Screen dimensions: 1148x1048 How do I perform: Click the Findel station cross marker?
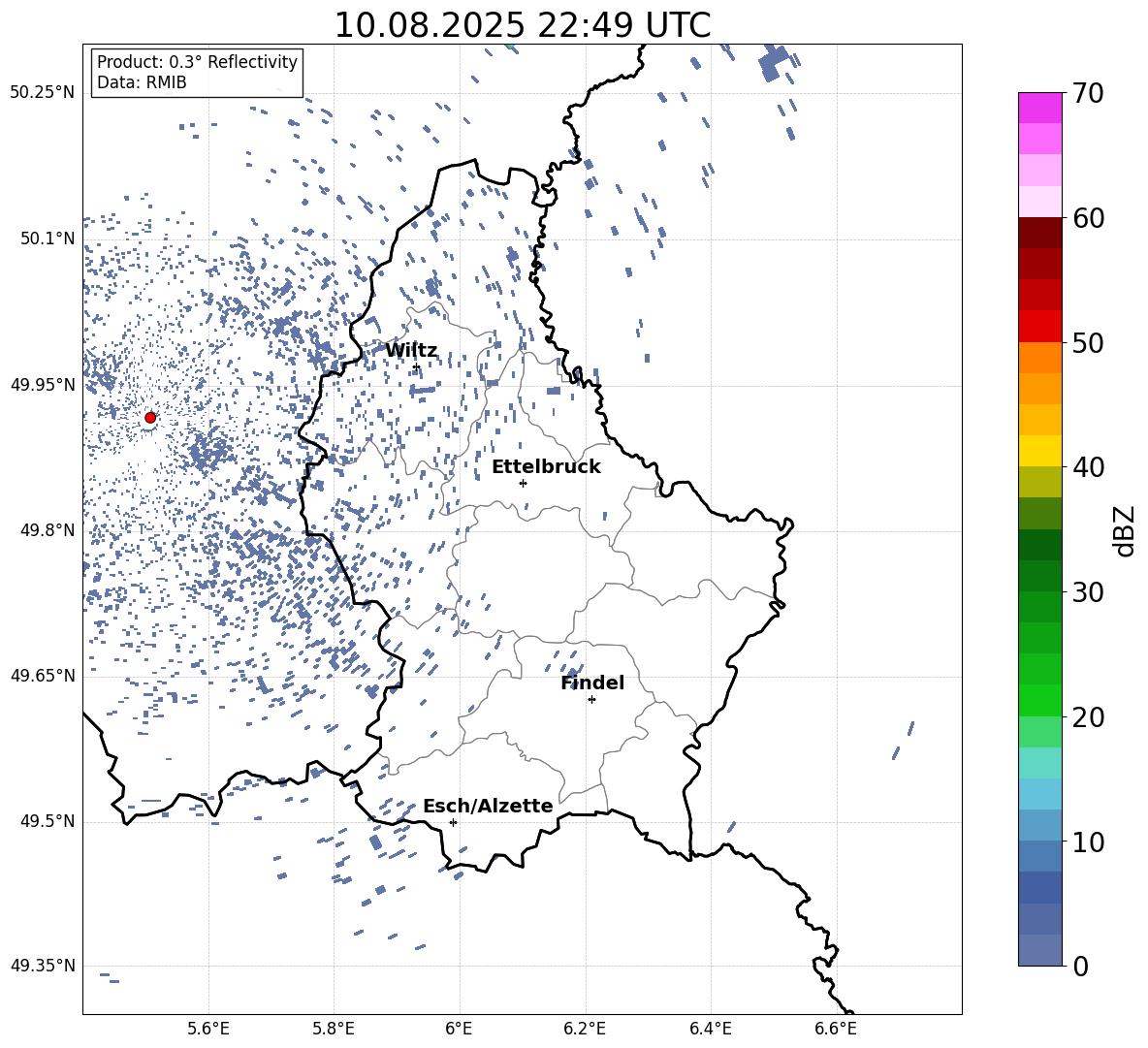(591, 700)
